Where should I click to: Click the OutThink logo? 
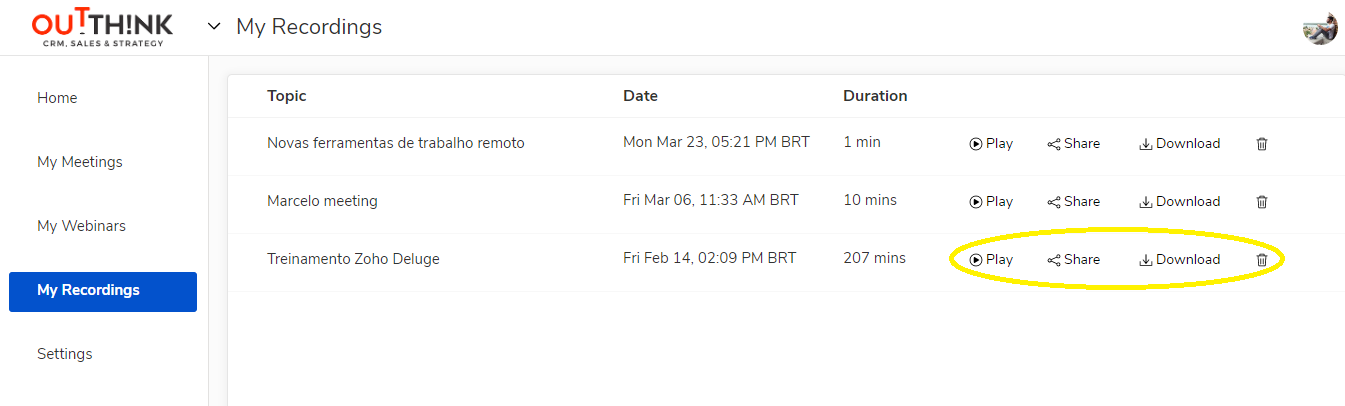(x=102, y=28)
